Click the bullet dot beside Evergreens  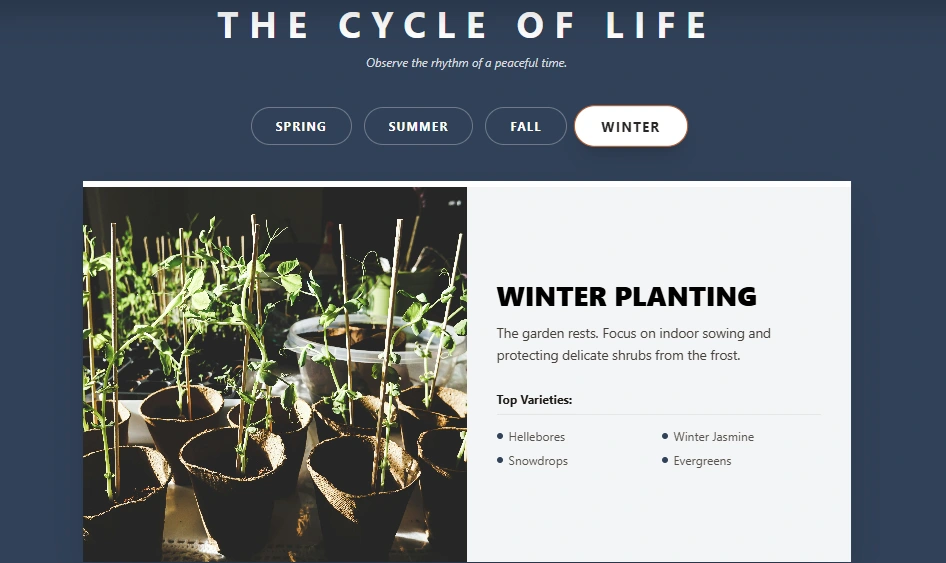pos(665,460)
